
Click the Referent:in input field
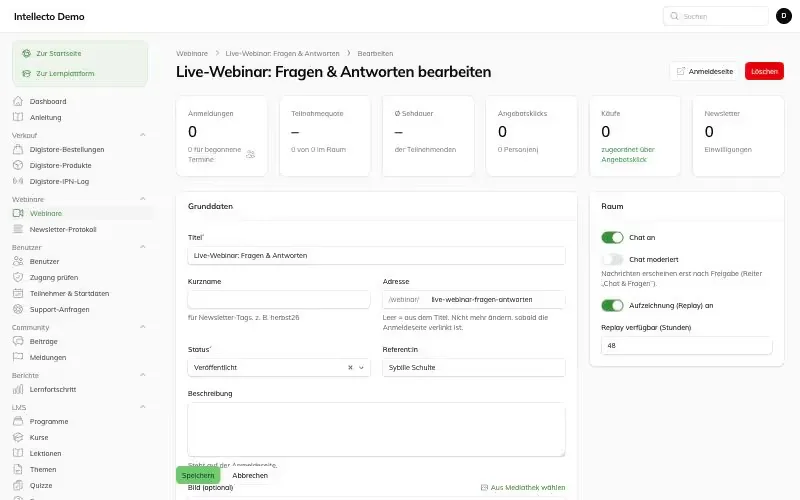click(x=473, y=367)
